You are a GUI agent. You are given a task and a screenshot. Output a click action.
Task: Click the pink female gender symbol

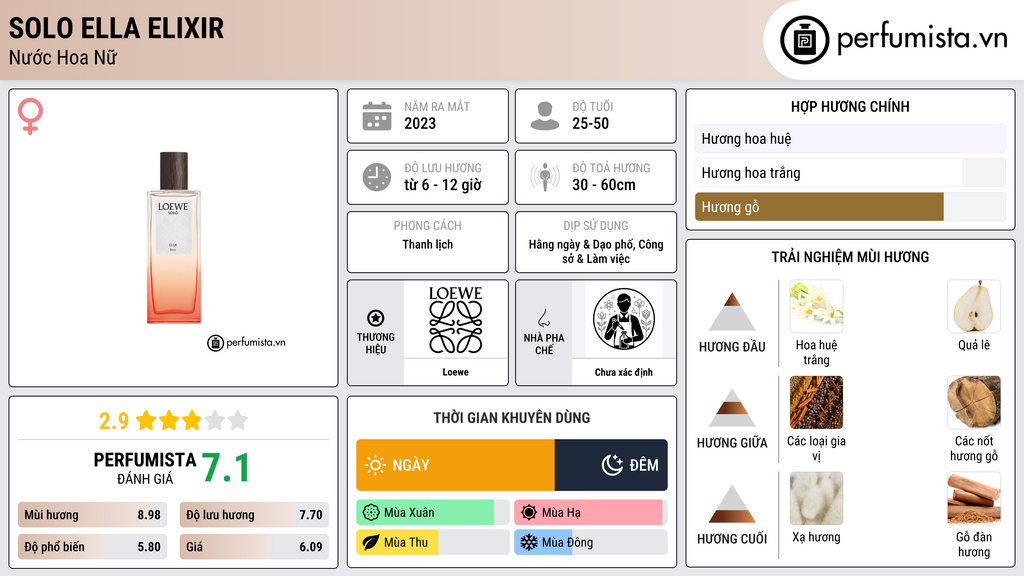tap(30, 116)
